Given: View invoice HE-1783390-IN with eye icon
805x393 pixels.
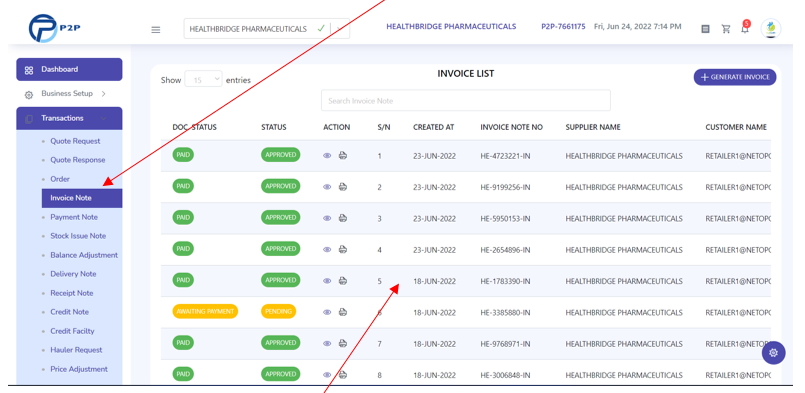Looking at the screenshot, I should (327, 281).
